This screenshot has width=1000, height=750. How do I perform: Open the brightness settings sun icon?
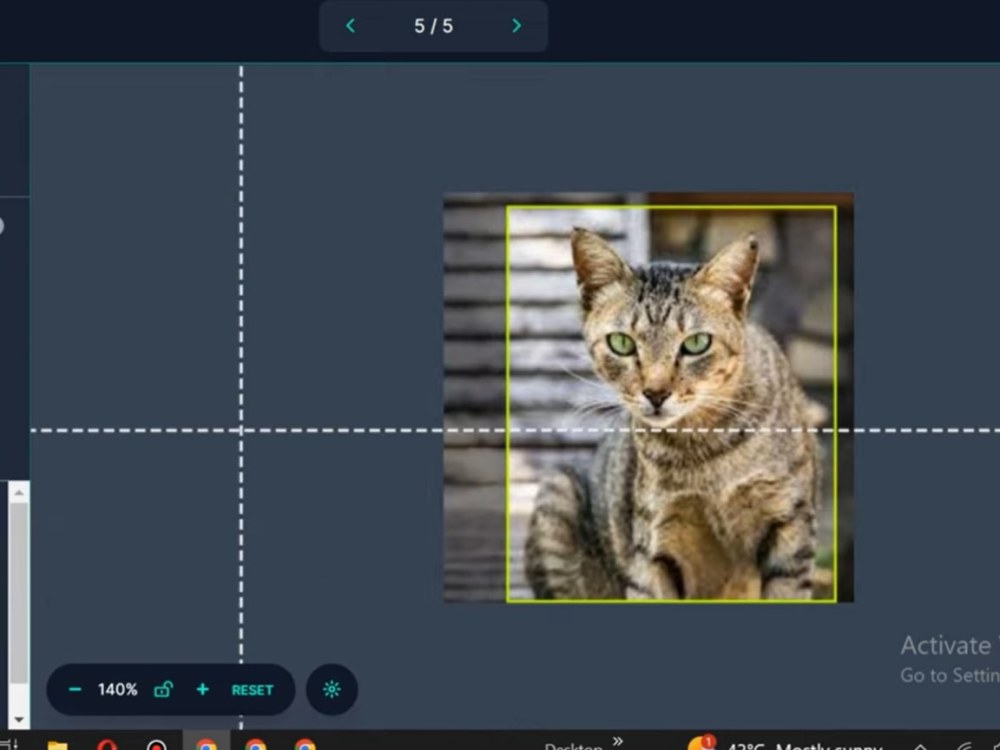pos(332,689)
